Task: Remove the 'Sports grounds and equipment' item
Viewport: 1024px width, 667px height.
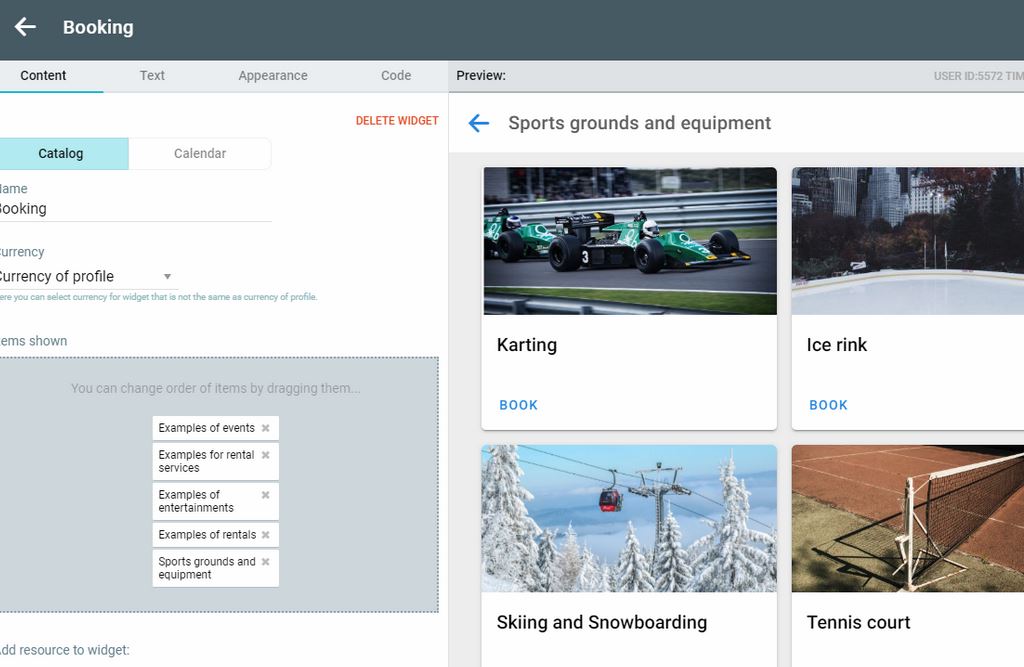Action: point(266,561)
